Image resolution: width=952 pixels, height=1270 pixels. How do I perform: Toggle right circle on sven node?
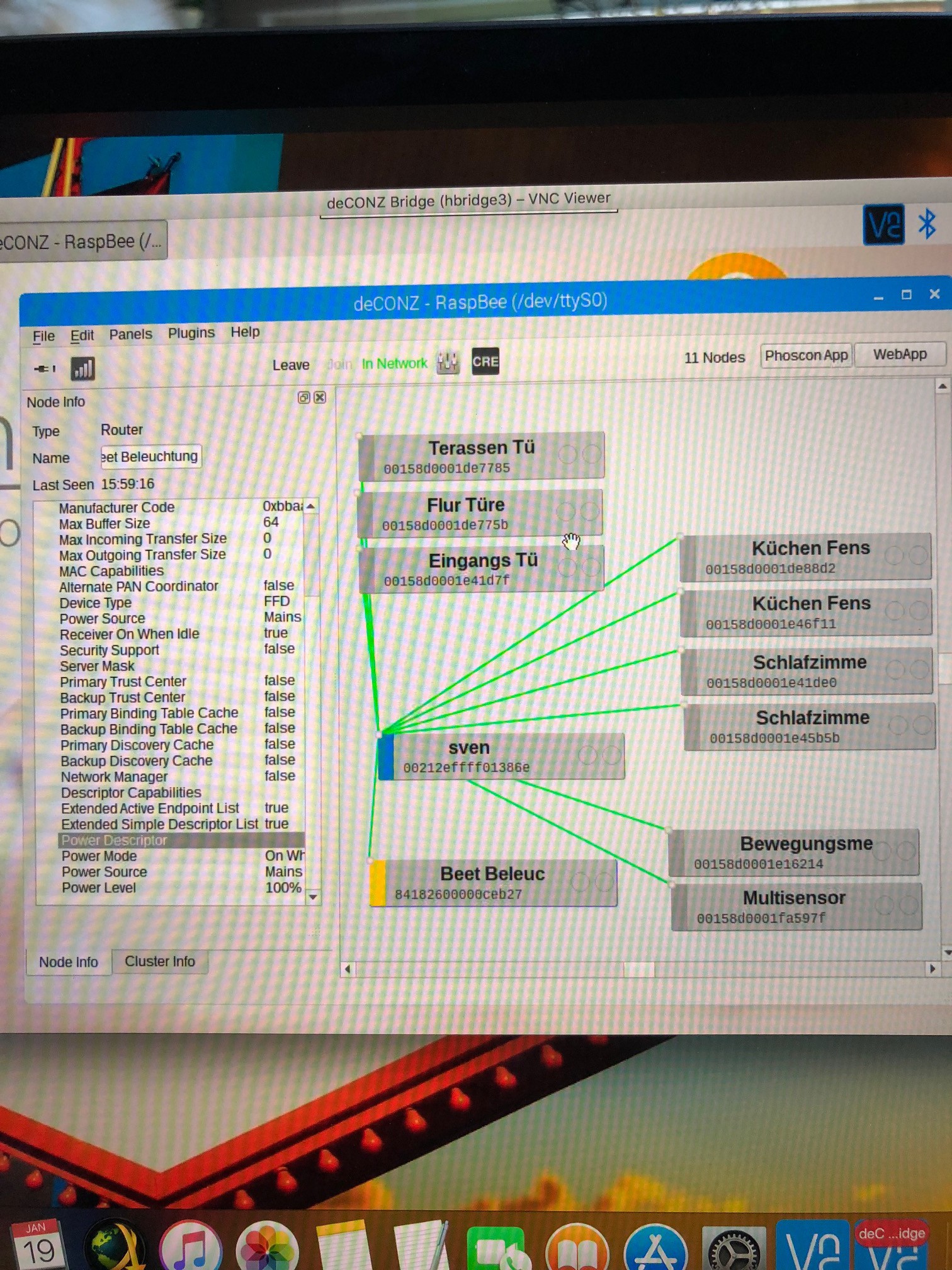611,755
